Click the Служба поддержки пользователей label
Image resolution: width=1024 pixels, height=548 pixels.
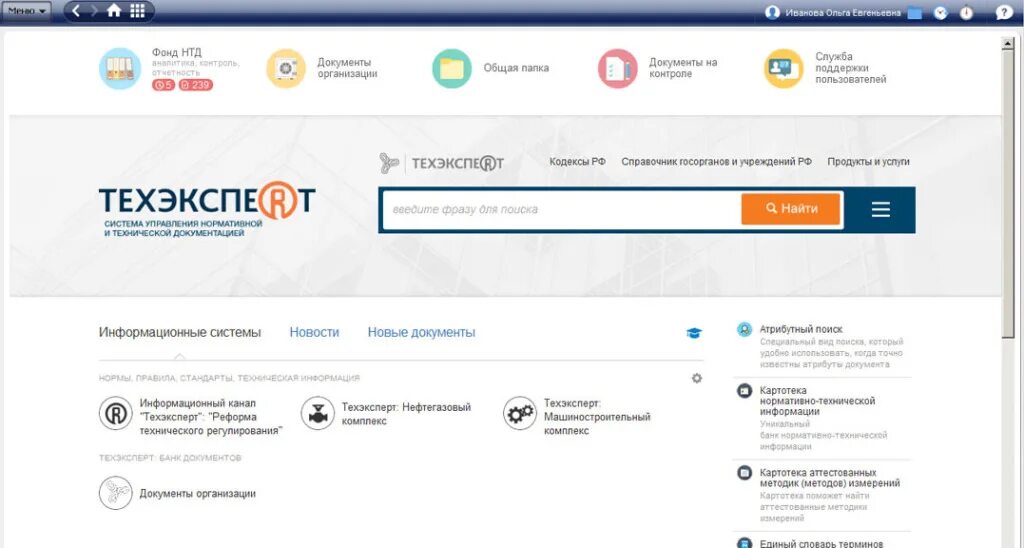[x=851, y=68]
